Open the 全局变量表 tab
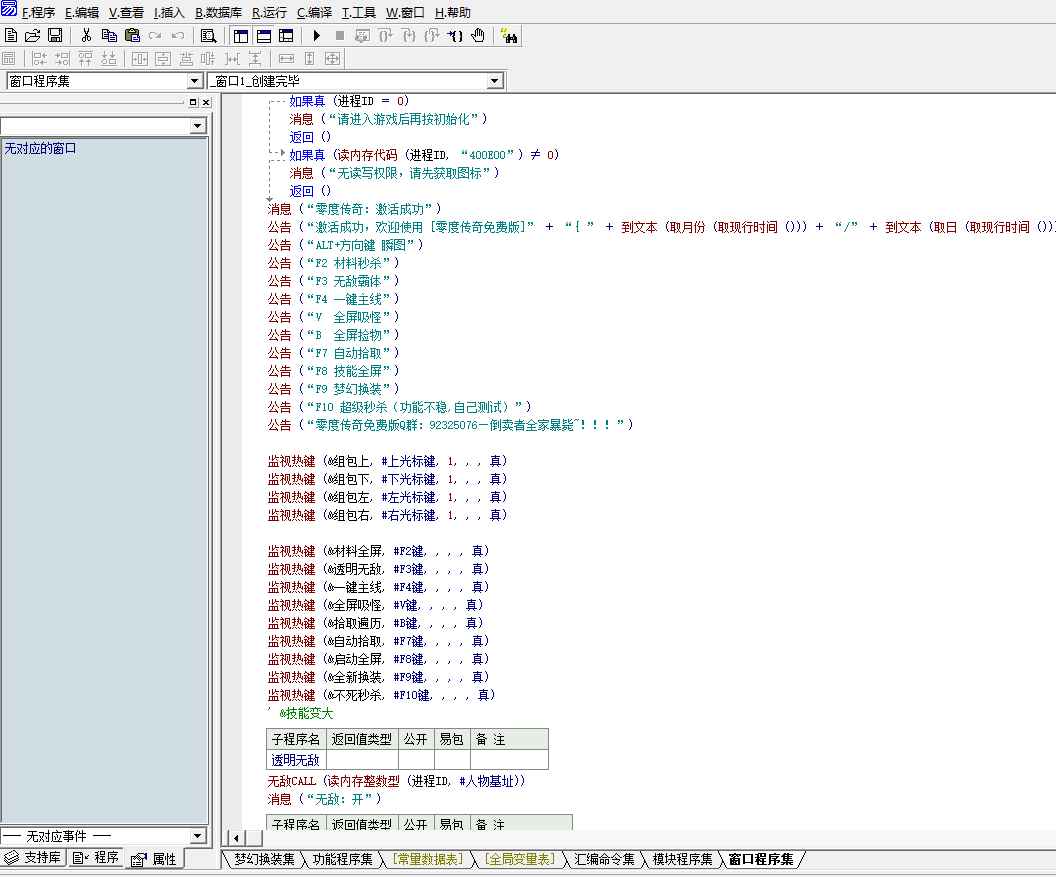Viewport: 1056px width, 877px height. [x=520, y=859]
